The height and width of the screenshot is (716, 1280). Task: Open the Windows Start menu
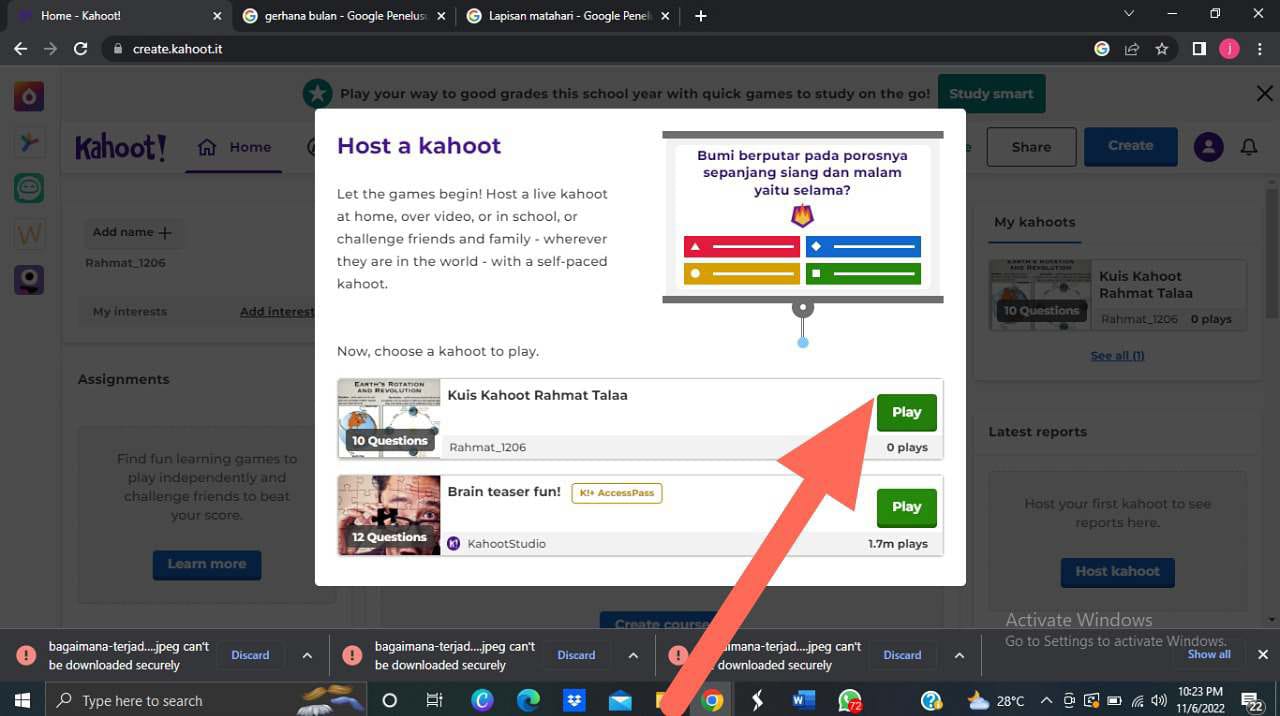(x=22, y=700)
